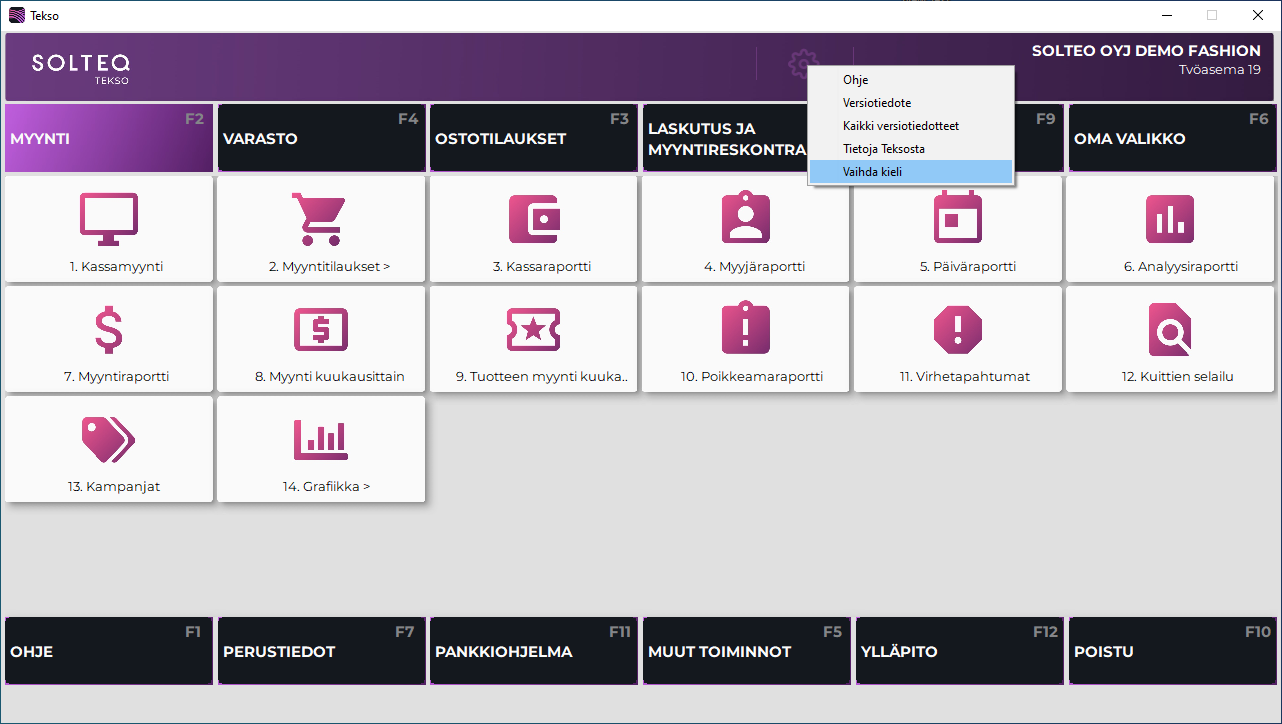Click the Myyntitilaukset shopping cart icon
The width and height of the screenshot is (1282, 724).
coord(320,219)
